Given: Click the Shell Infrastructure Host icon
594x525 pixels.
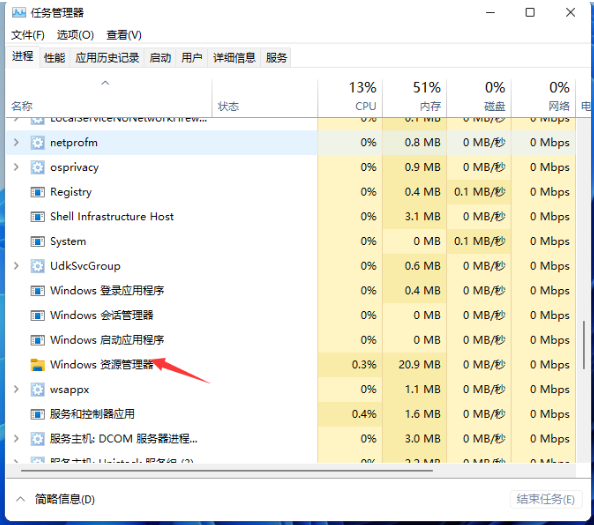Looking at the screenshot, I should [38, 217].
